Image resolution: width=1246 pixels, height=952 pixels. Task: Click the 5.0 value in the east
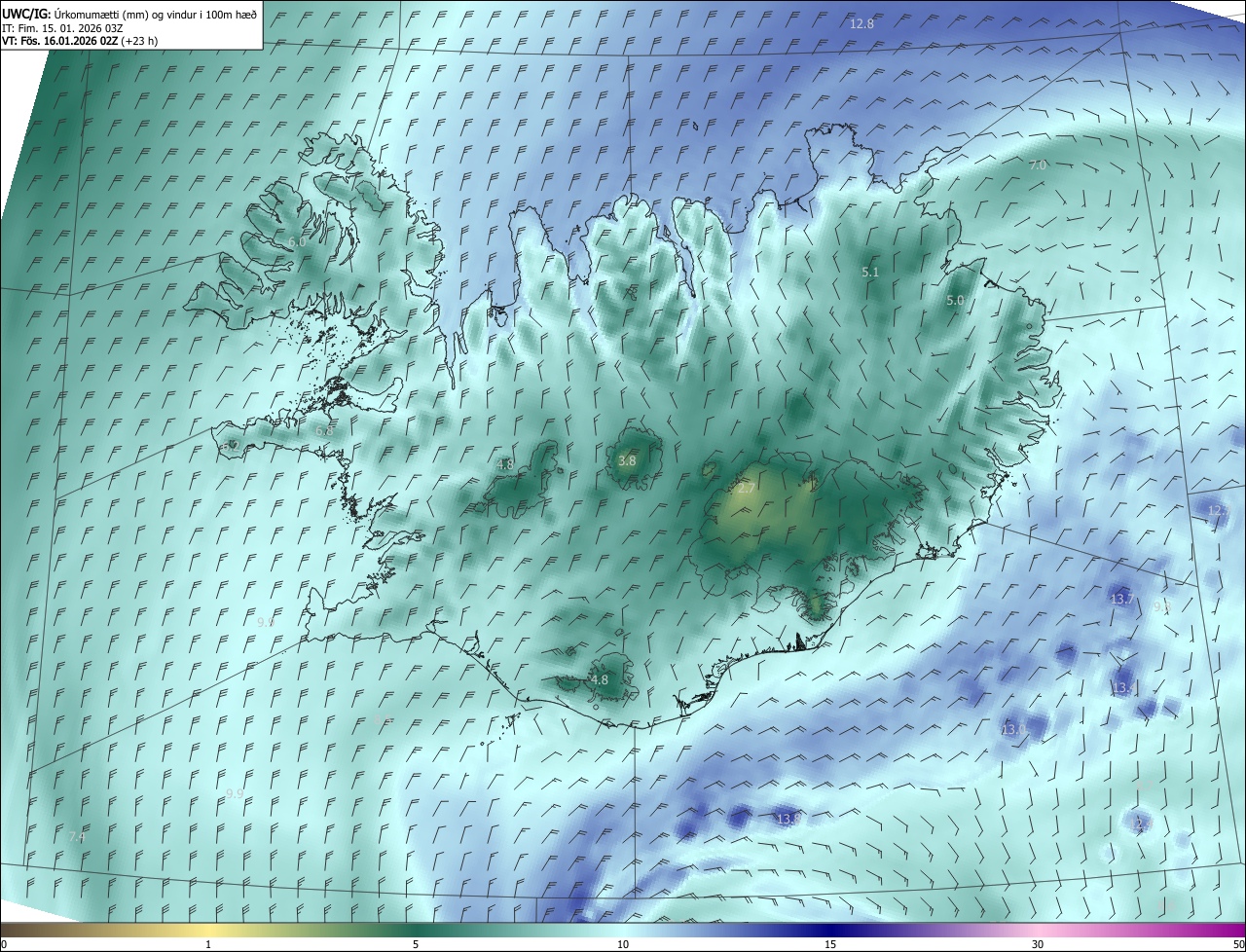pyautogui.click(x=955, y=301)
